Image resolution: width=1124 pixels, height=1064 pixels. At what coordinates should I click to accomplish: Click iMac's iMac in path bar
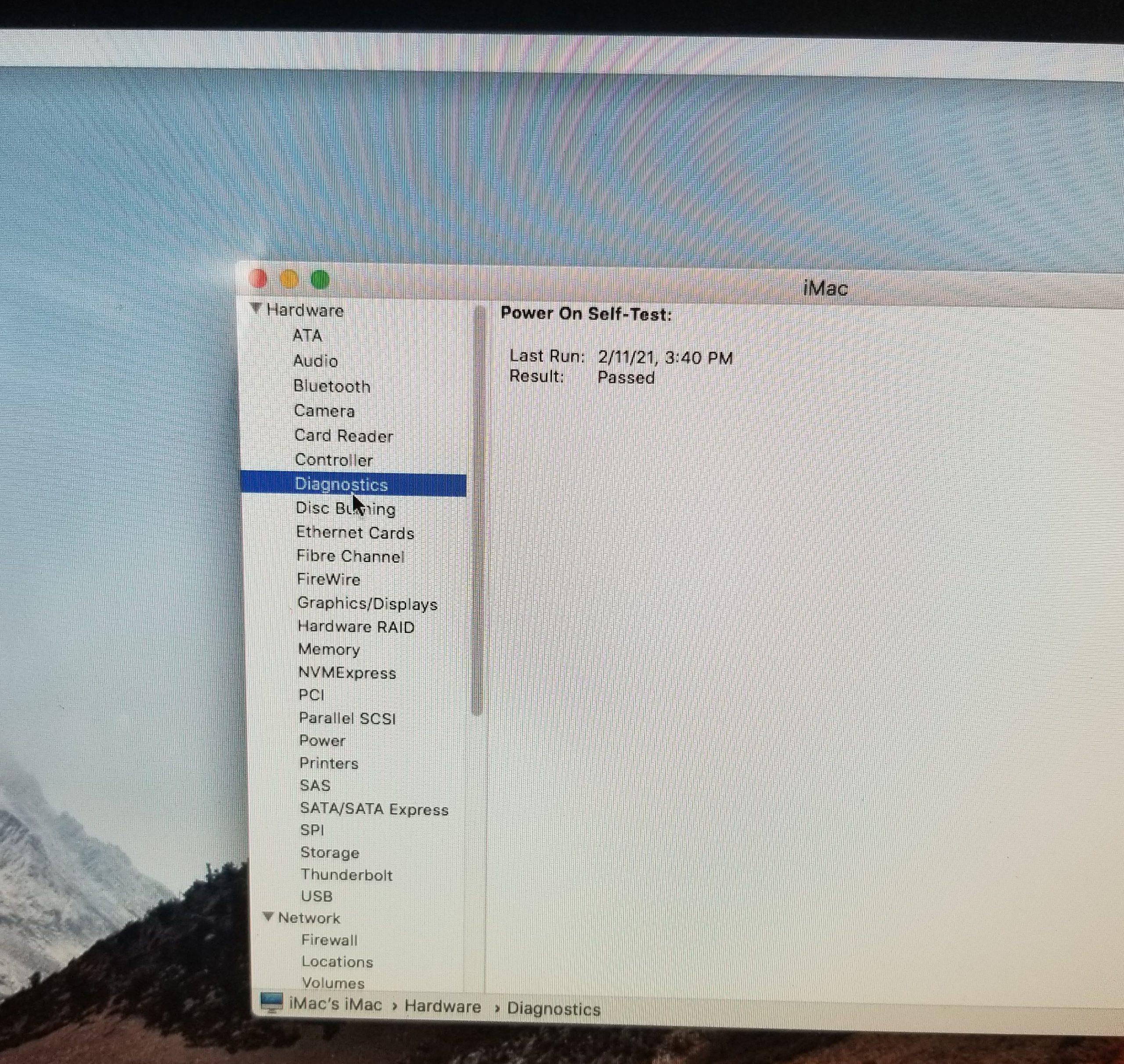[335, 1004]
